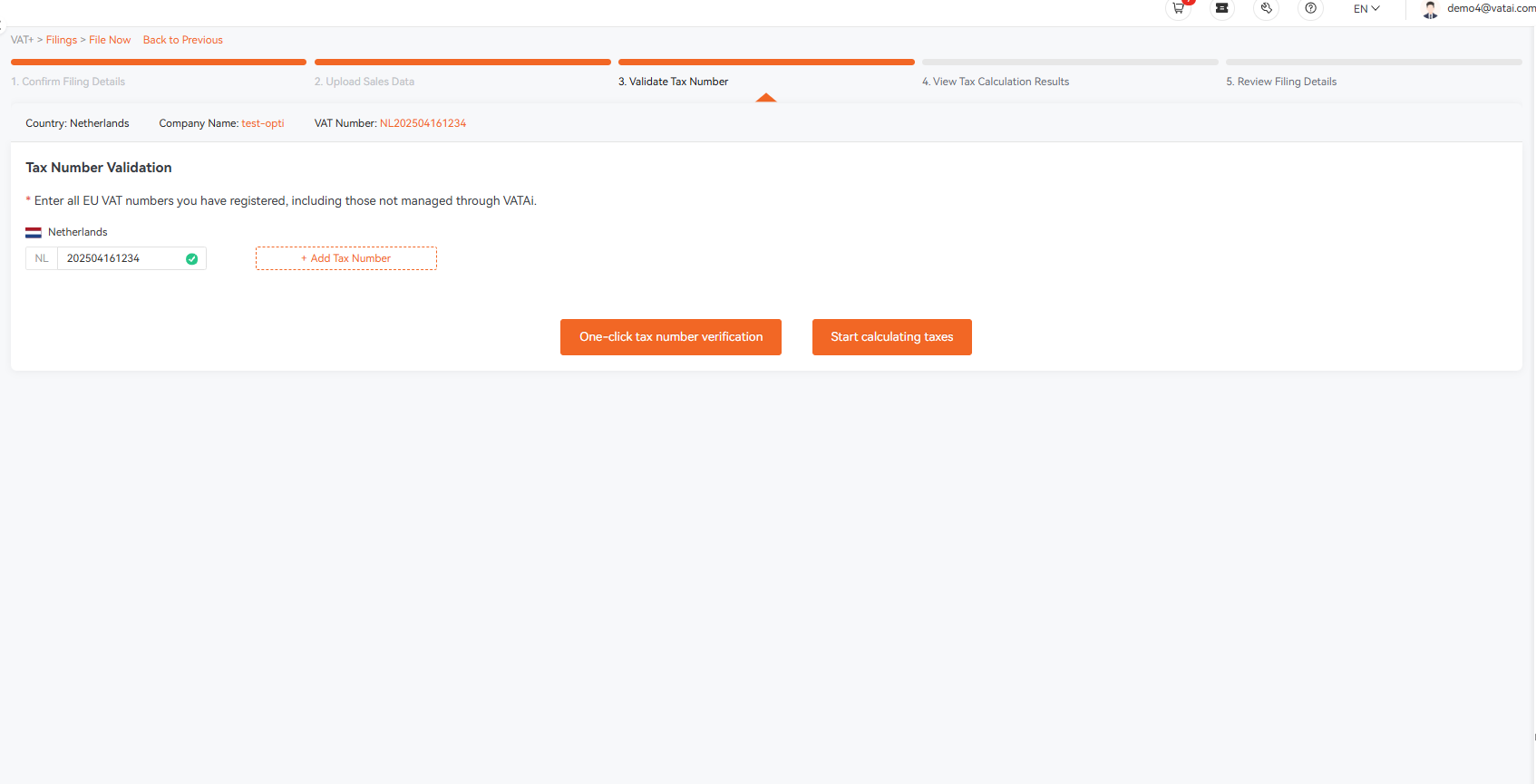Click the grey progress bar above step 4
1536x784 pixels.
pos(1070,62)
